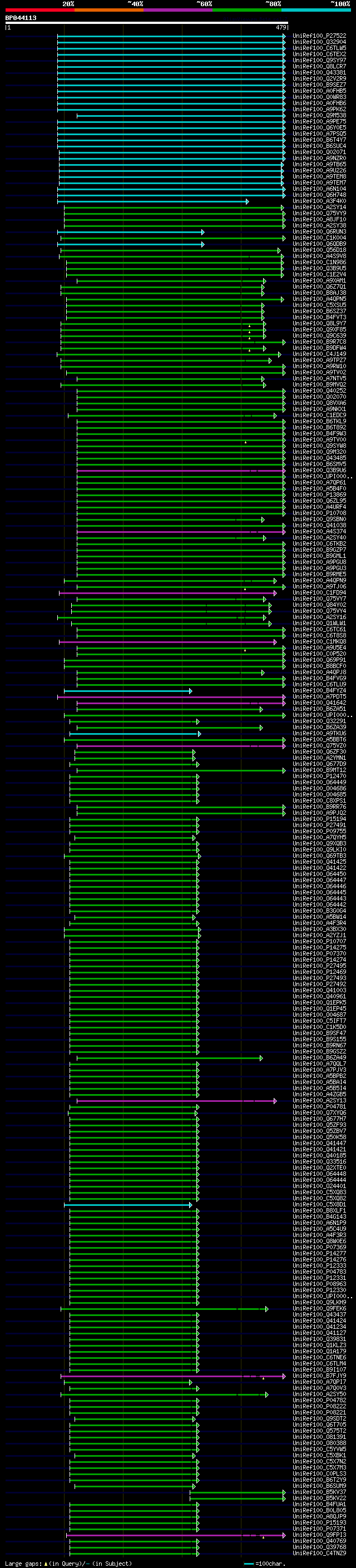356x1568 pixels.
Task: Select the BP044113 query label
Action: [x=21, y=18]
